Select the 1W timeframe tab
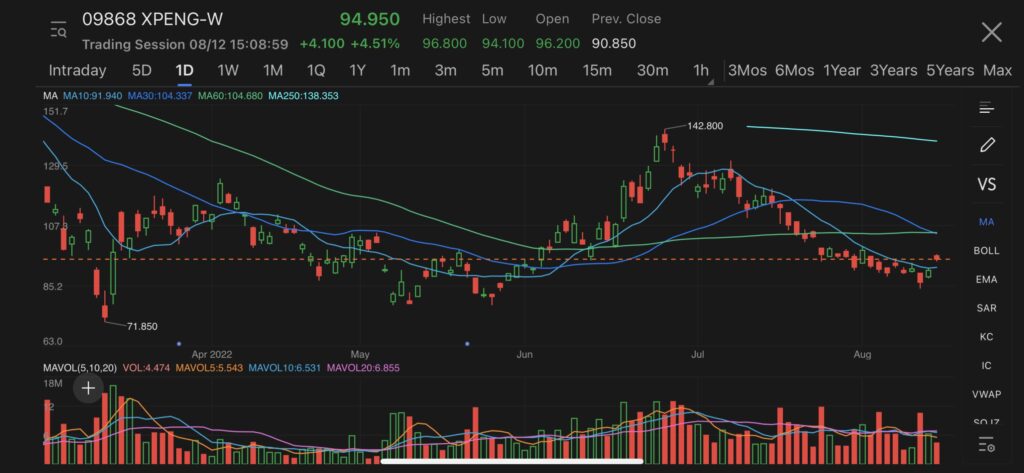 click(228, 71)
